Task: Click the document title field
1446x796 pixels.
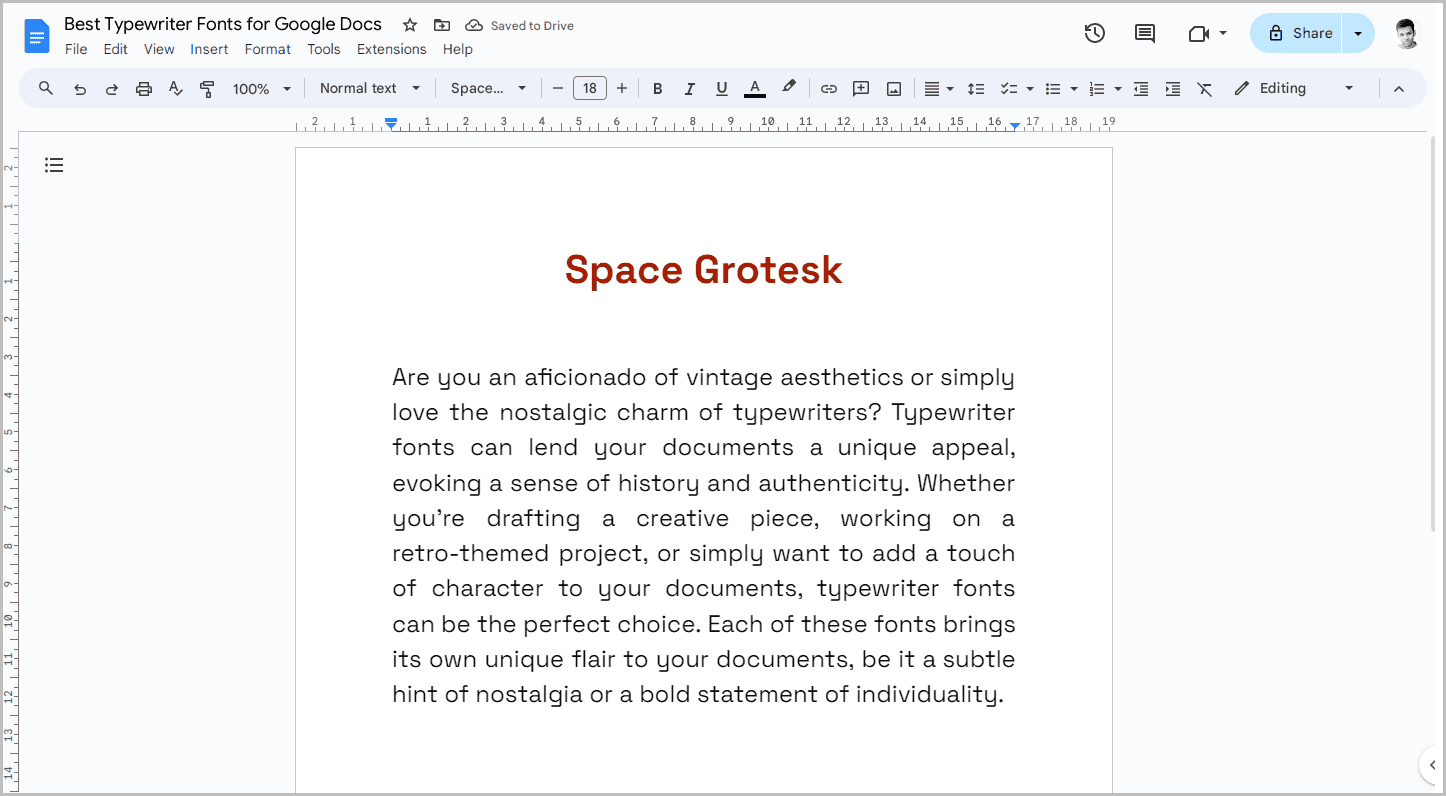Action: coord(223,24)
